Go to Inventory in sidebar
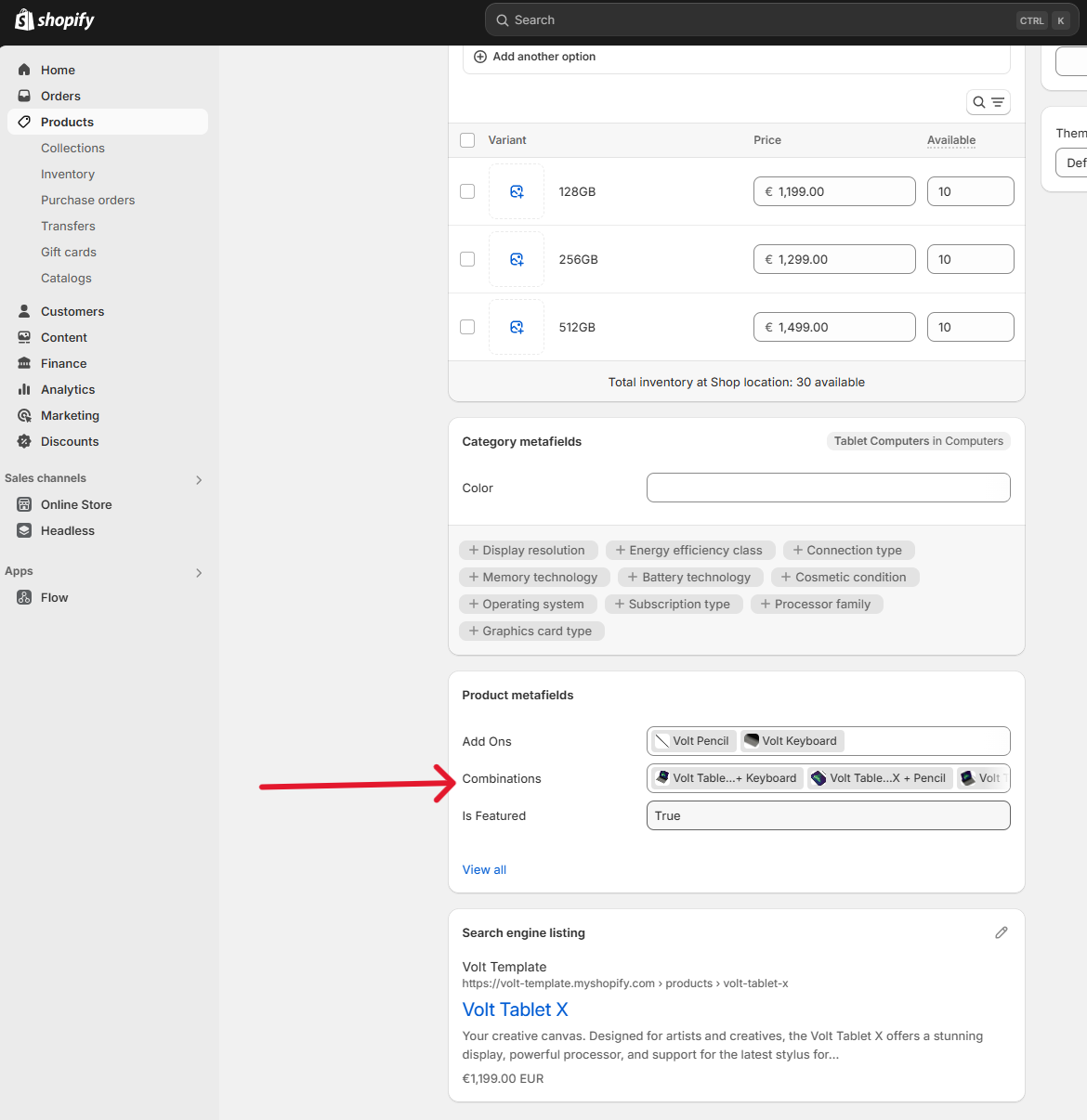 coord(68,174)
